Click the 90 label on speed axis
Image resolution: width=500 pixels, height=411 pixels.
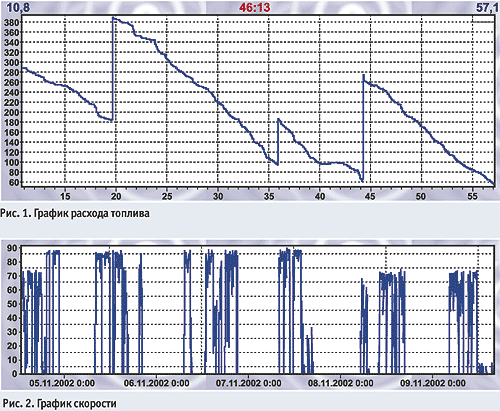12,248
